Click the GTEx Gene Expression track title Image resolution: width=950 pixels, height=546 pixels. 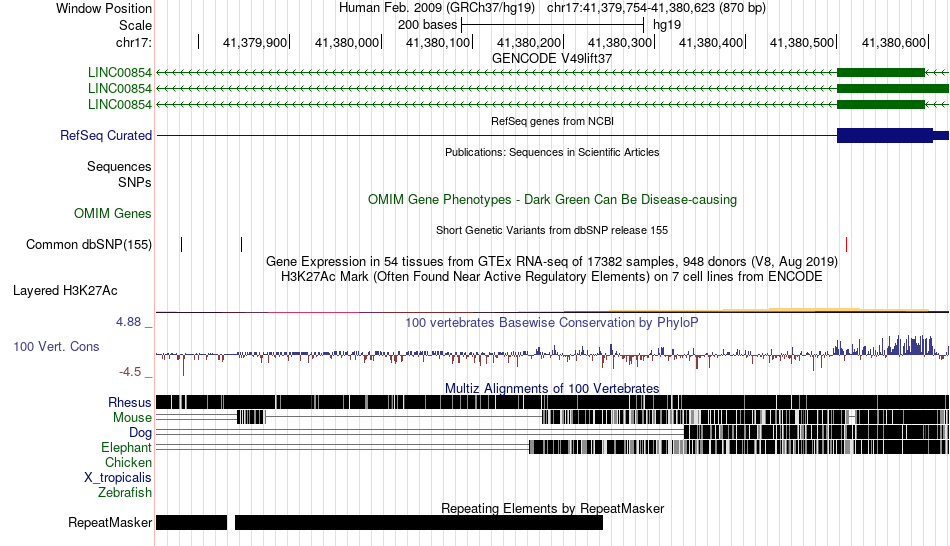[552, 262]
